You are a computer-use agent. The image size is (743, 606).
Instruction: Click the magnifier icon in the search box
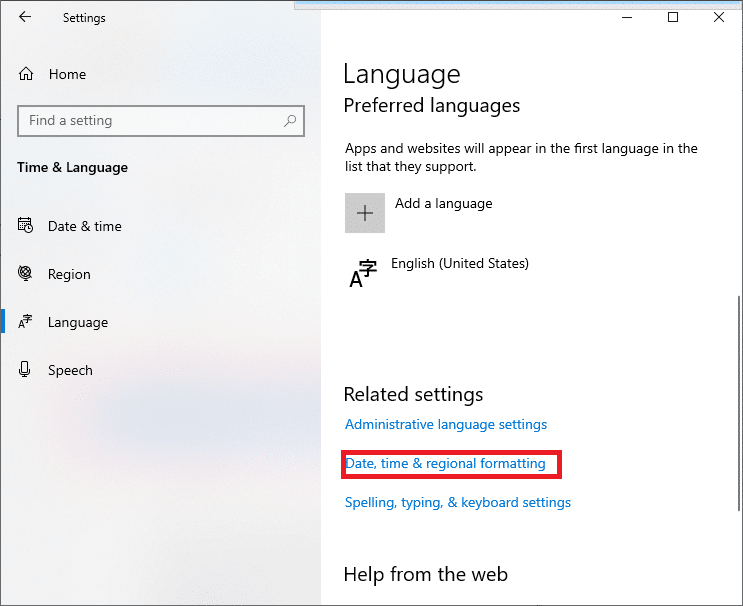290,121
